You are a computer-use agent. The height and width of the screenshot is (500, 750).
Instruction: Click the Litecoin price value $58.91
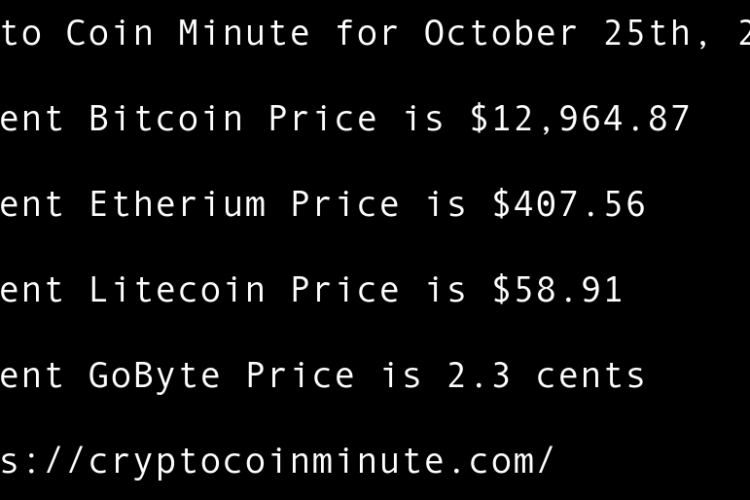click(557, 290)
